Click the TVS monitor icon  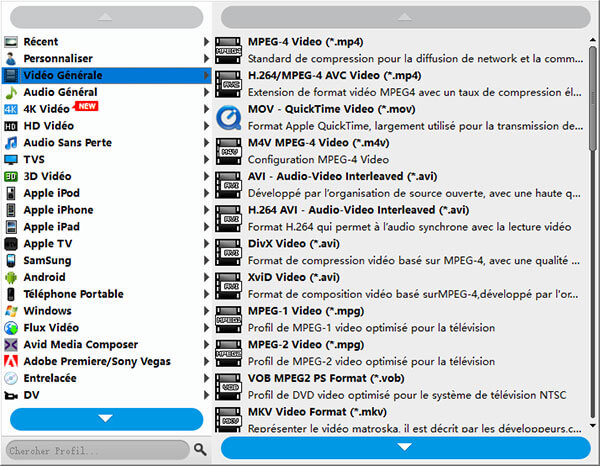(11, 160)
